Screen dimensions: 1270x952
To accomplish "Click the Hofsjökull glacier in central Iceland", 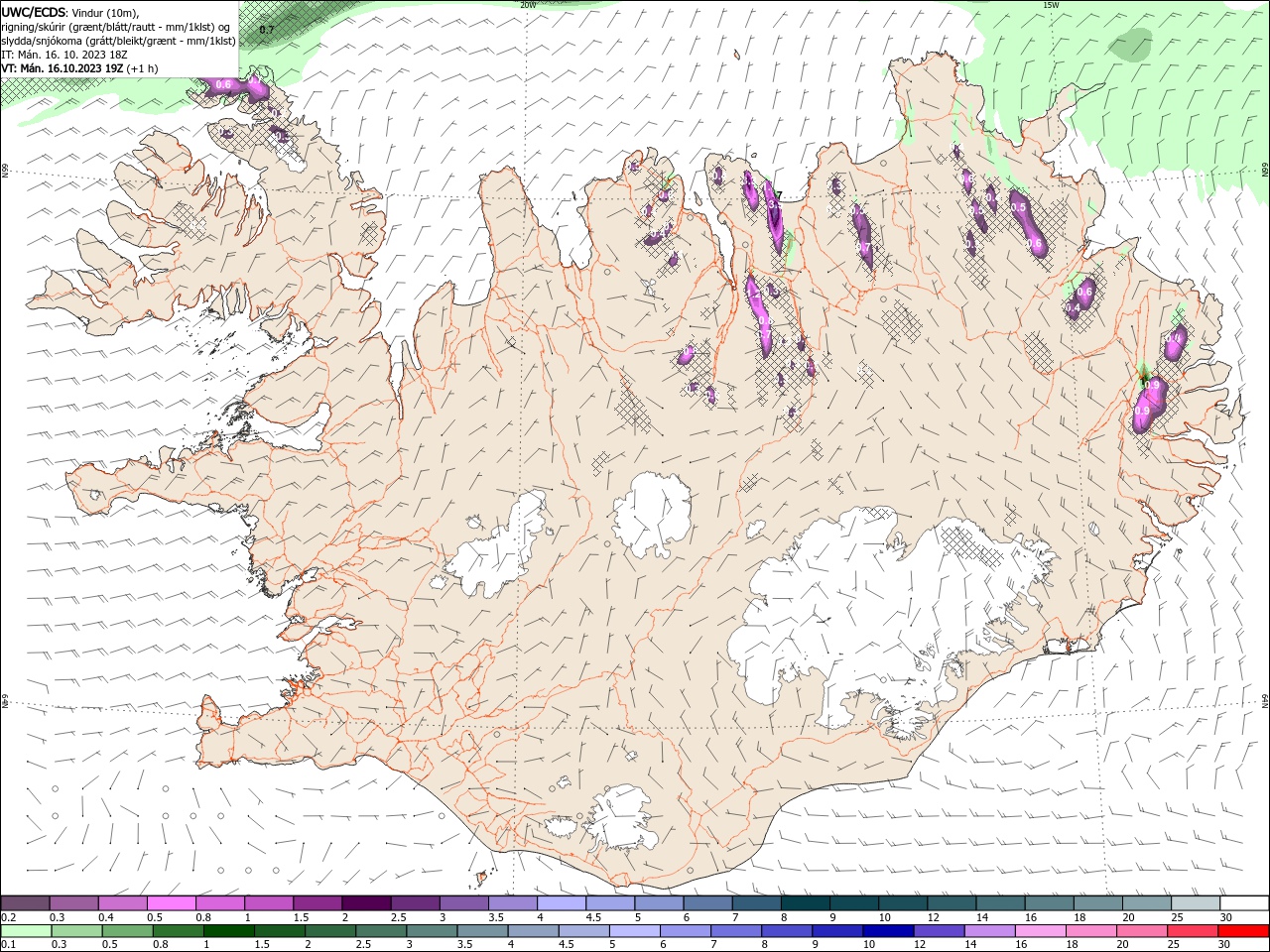I will pyautogui.click(x=652, y=513).
